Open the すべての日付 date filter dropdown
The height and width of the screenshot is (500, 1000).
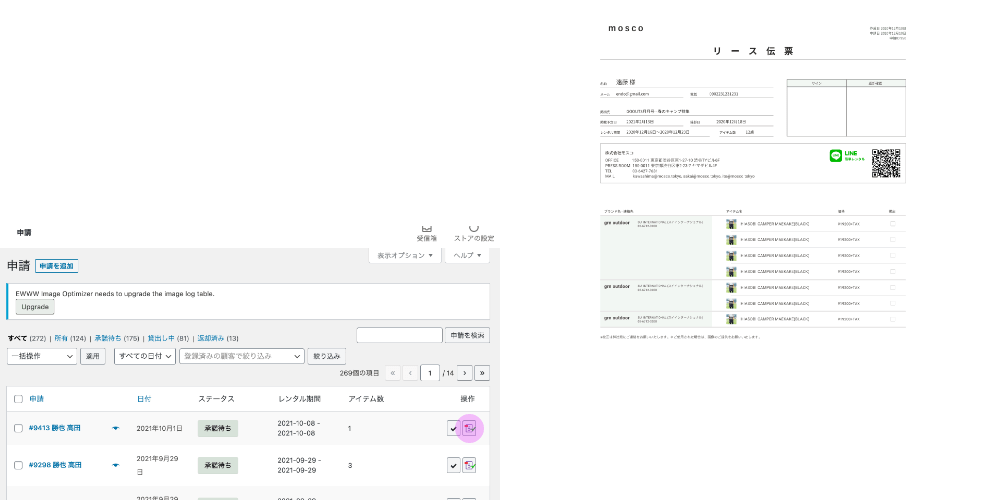[x=144, y=356]
